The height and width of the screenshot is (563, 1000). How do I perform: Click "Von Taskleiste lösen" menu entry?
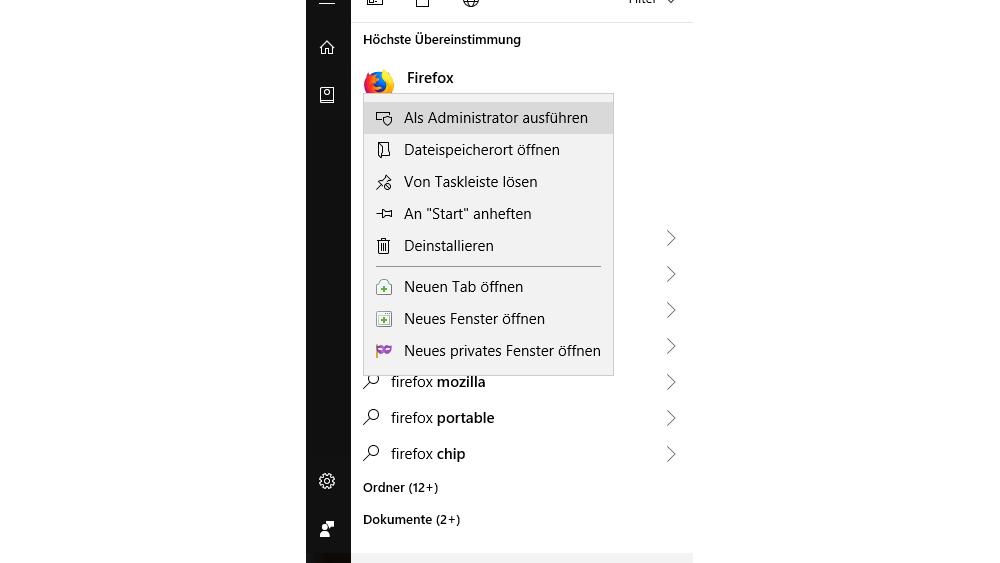click(470, 182)
